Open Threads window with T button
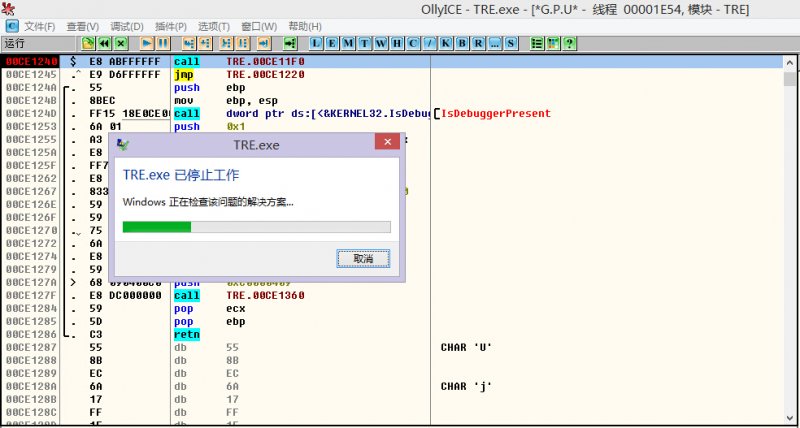Image resolution: width=800 pixels, height=428 pixels. (364, 44)
